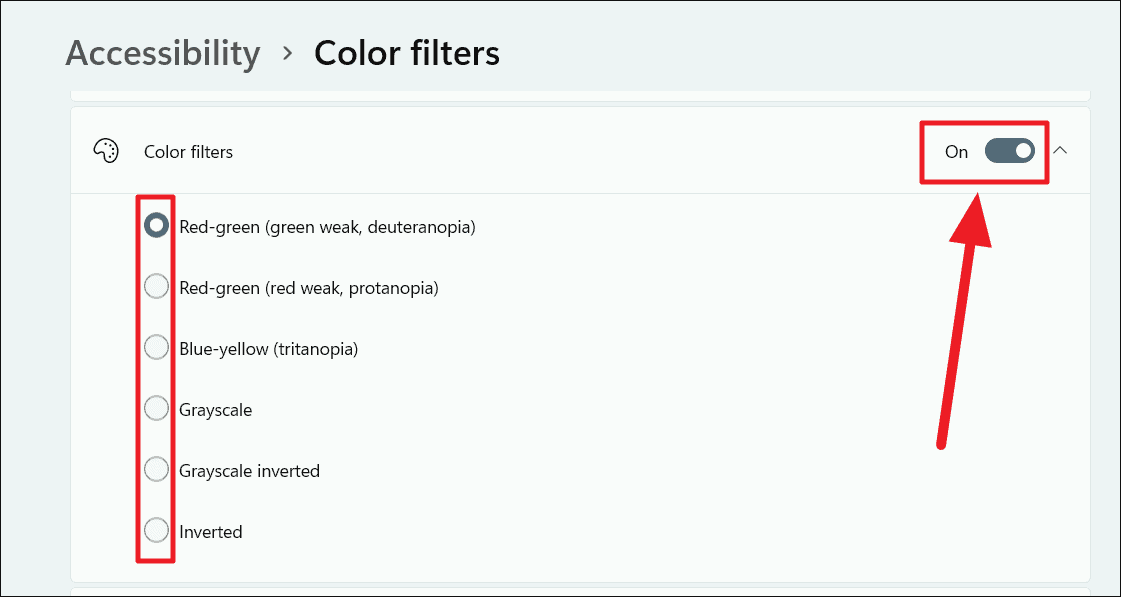Click the Color filters row header
Screen dimensions: 1121x597
click(x=189, y=151)
